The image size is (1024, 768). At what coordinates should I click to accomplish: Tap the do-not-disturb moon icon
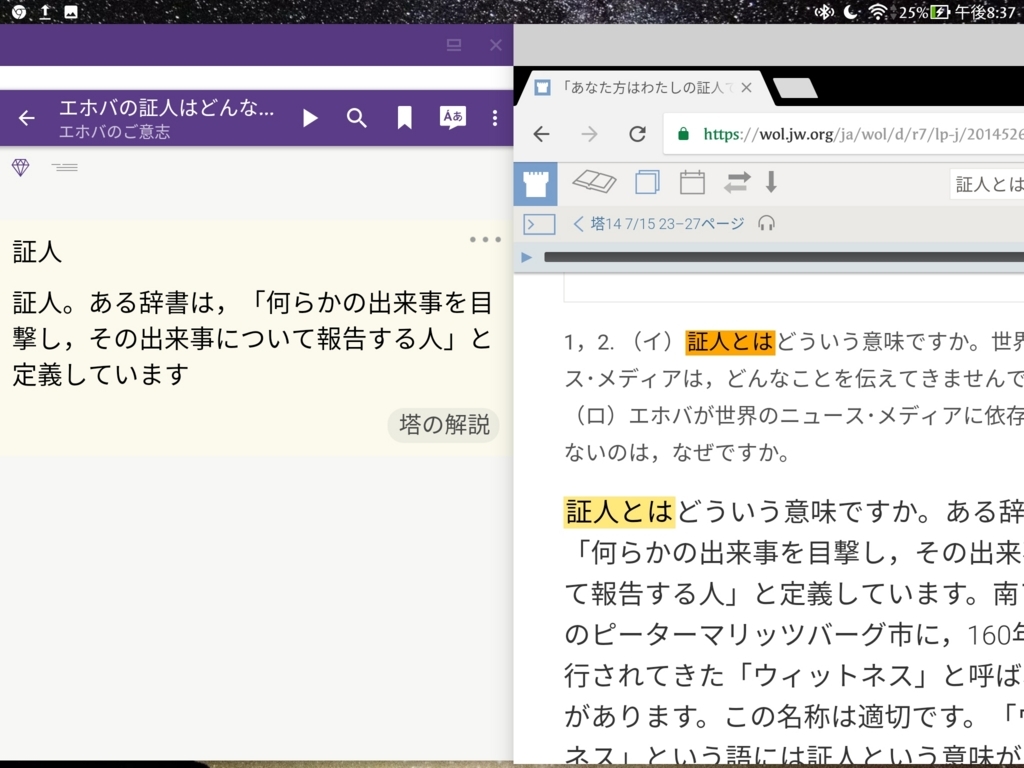tap(851, 12)
